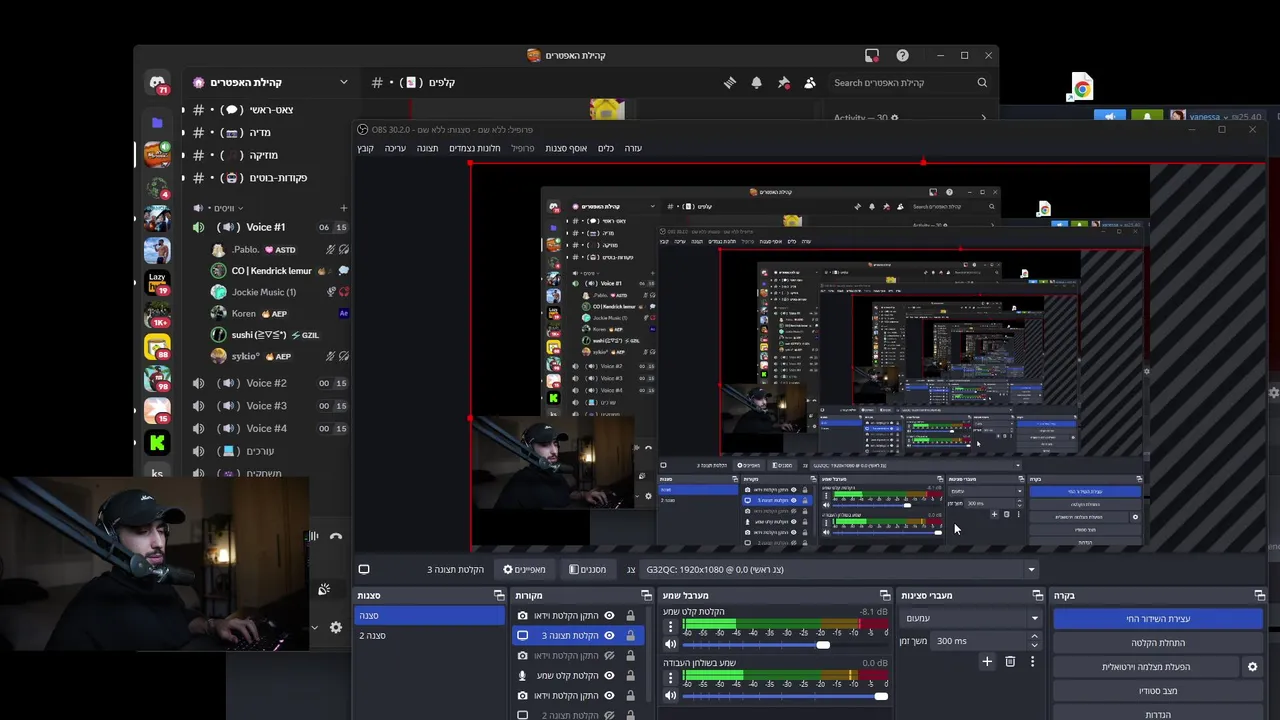
Task: Open options menu for שמע בשולחן העבודה channel
Action: (x=671, y=679)
